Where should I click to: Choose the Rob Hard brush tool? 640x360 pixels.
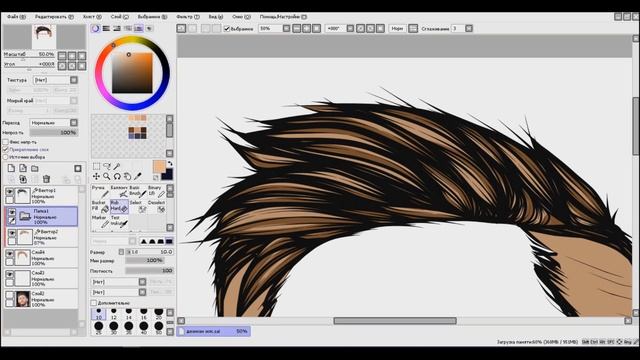coord(119,207)
